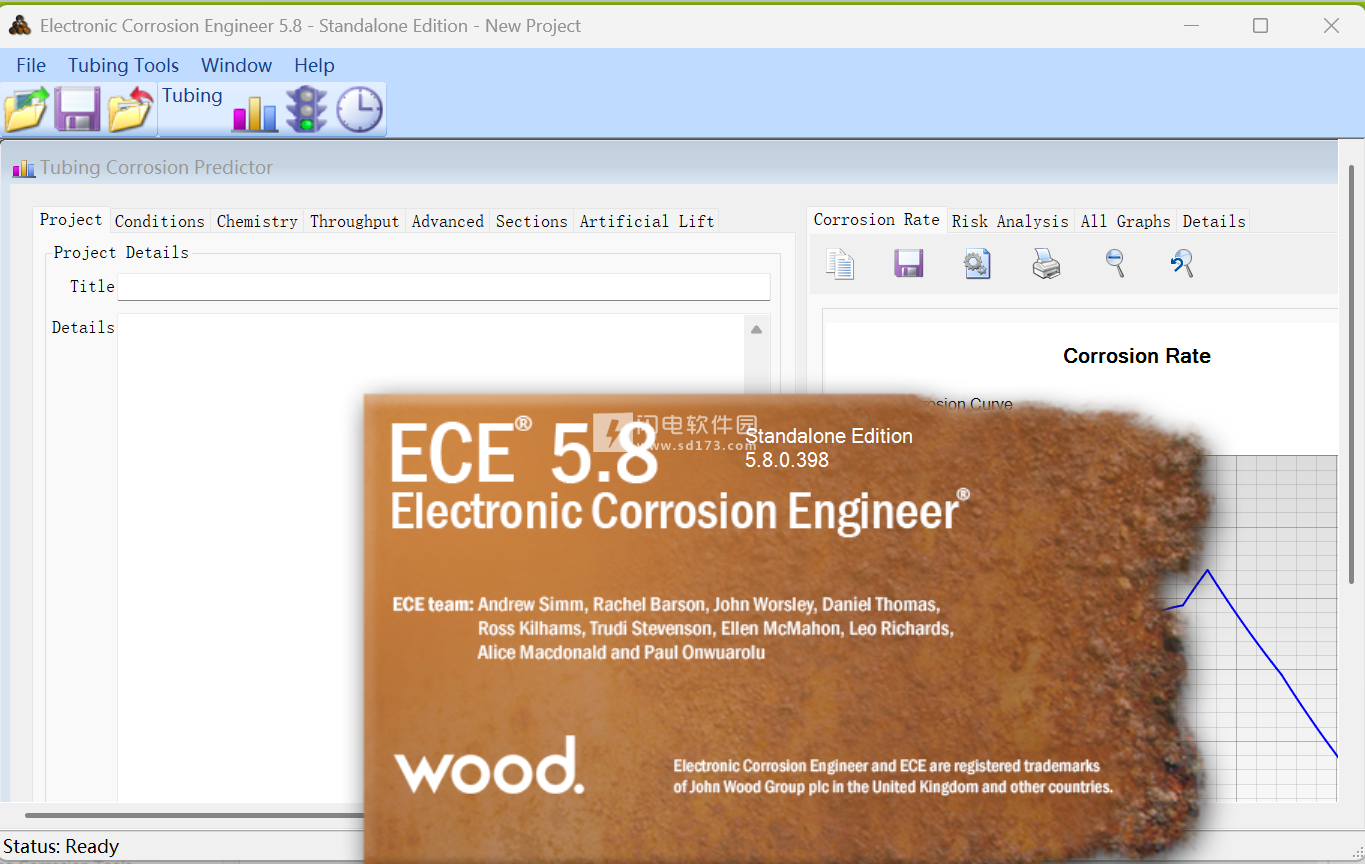Click the undo zoom magnifier icon
This screenshot has width=1365, height=864.
tap(1182, 263)
